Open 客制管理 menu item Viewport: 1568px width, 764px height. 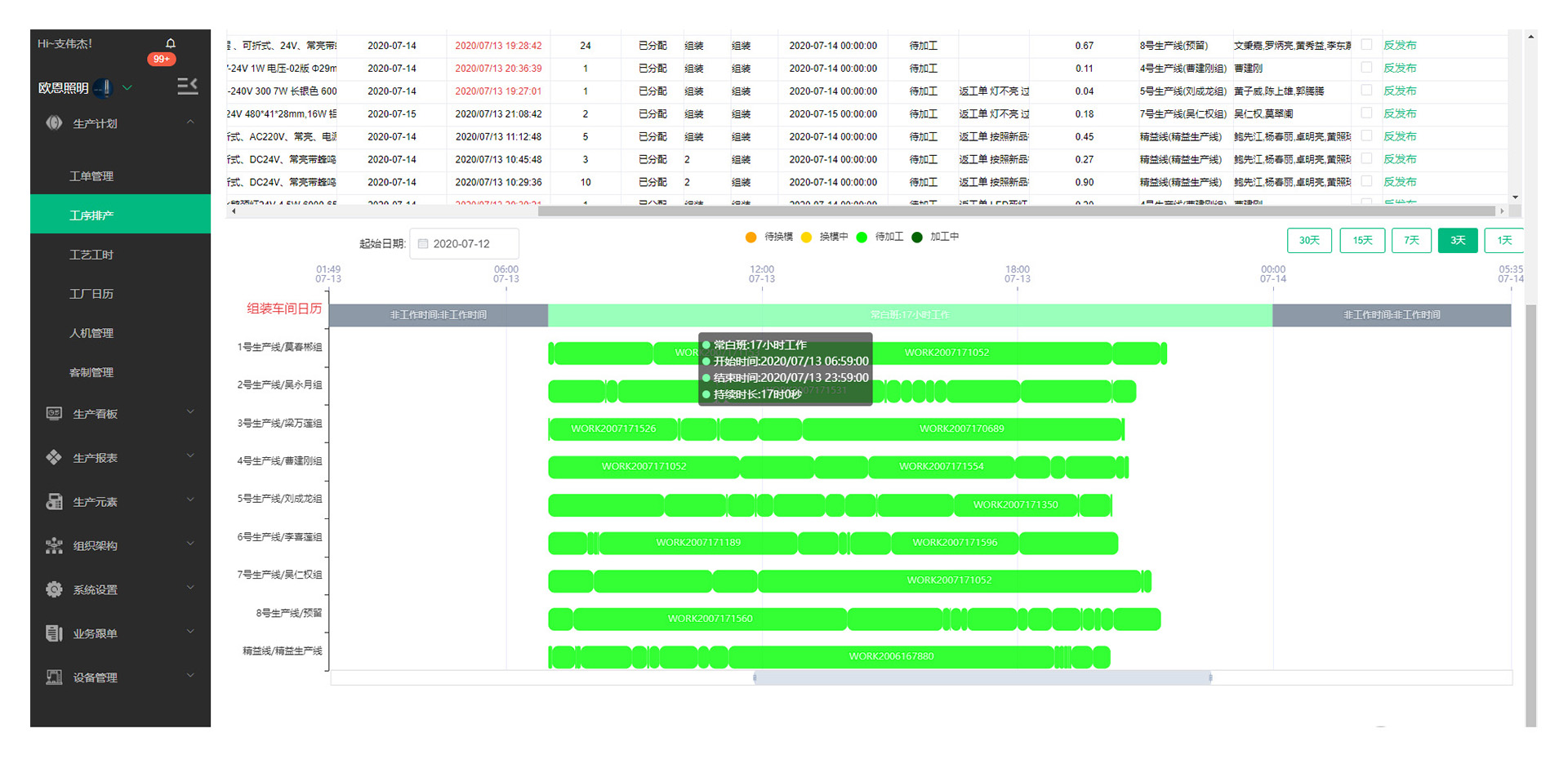pyautogui.click(x=120, y=372)
